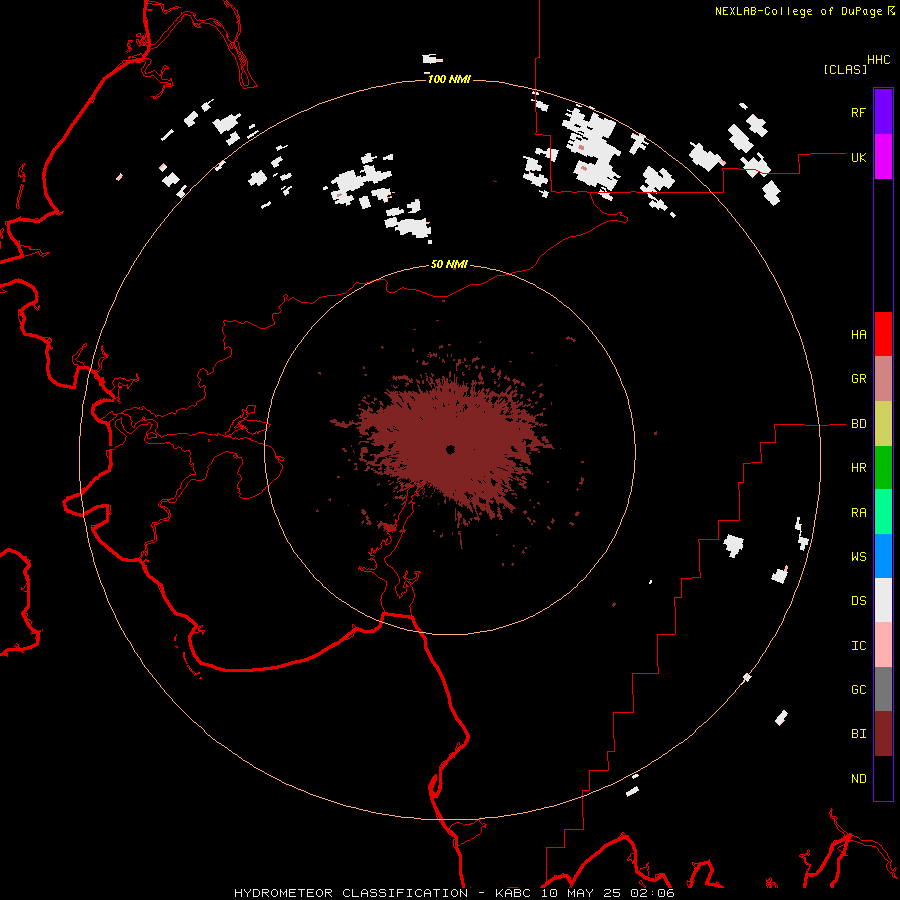900x900 pixels.
Task: Click the red HA legend color swatch
Action: [x=883, y=334]
